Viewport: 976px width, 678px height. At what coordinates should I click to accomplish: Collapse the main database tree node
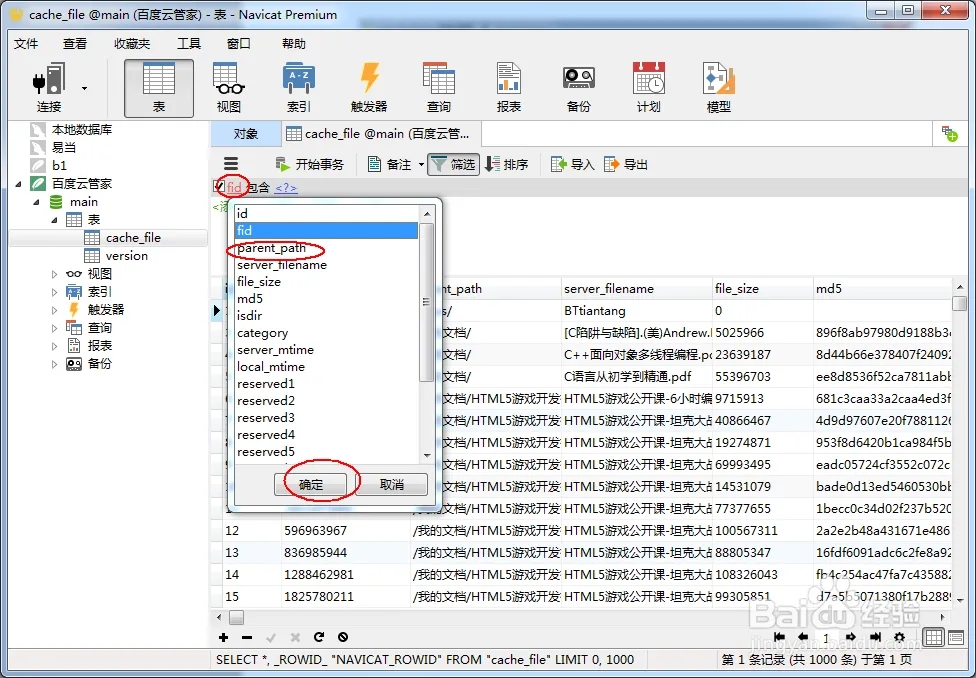pos(38,202)
